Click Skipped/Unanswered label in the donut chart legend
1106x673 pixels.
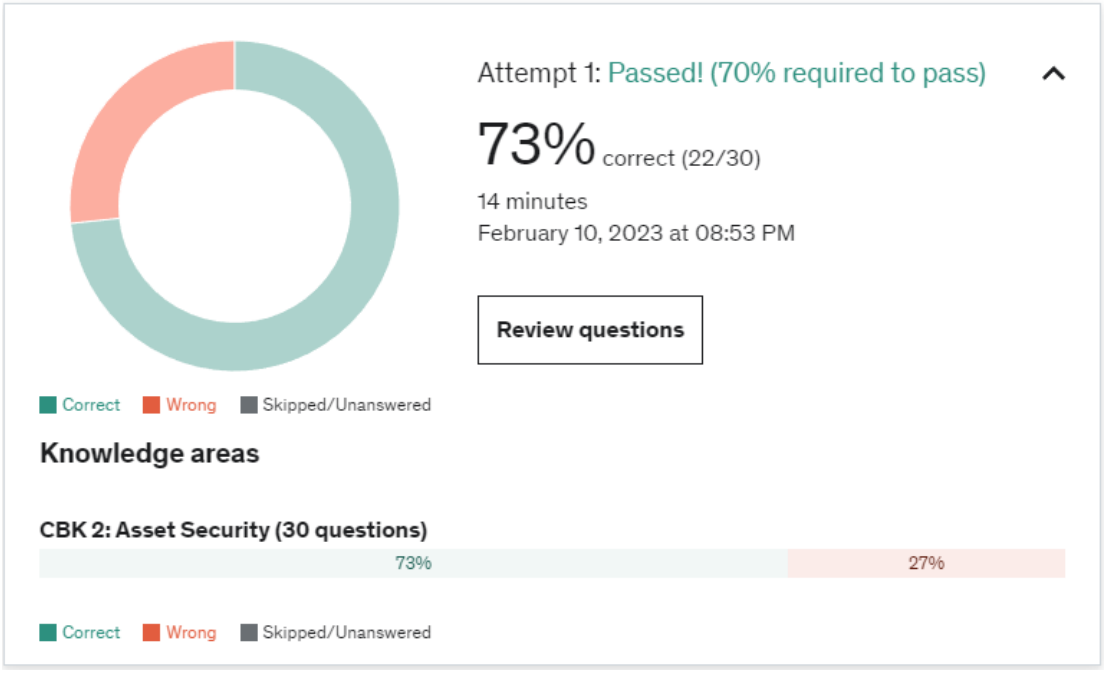[346, 405]
